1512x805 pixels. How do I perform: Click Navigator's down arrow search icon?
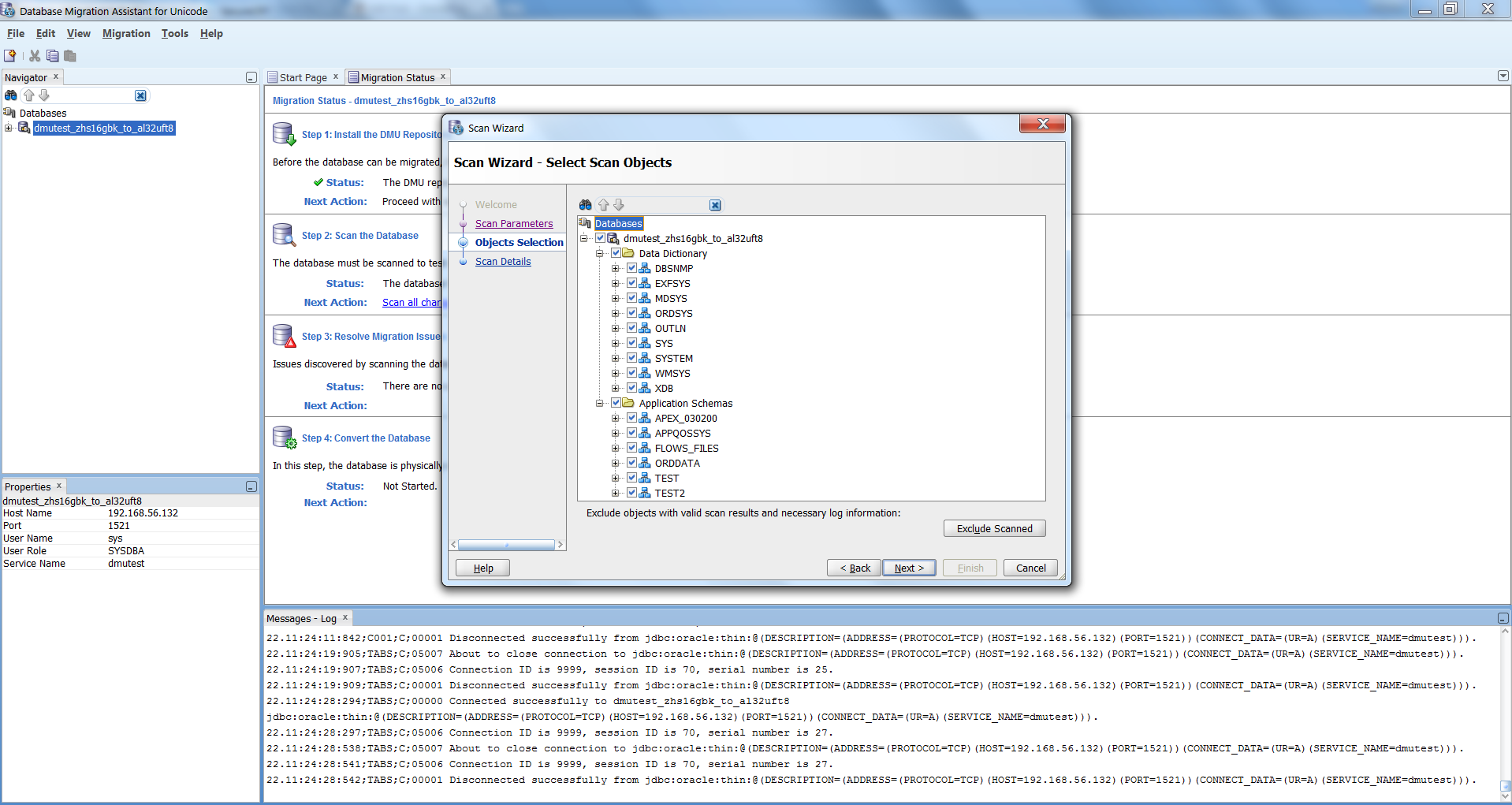44,95
